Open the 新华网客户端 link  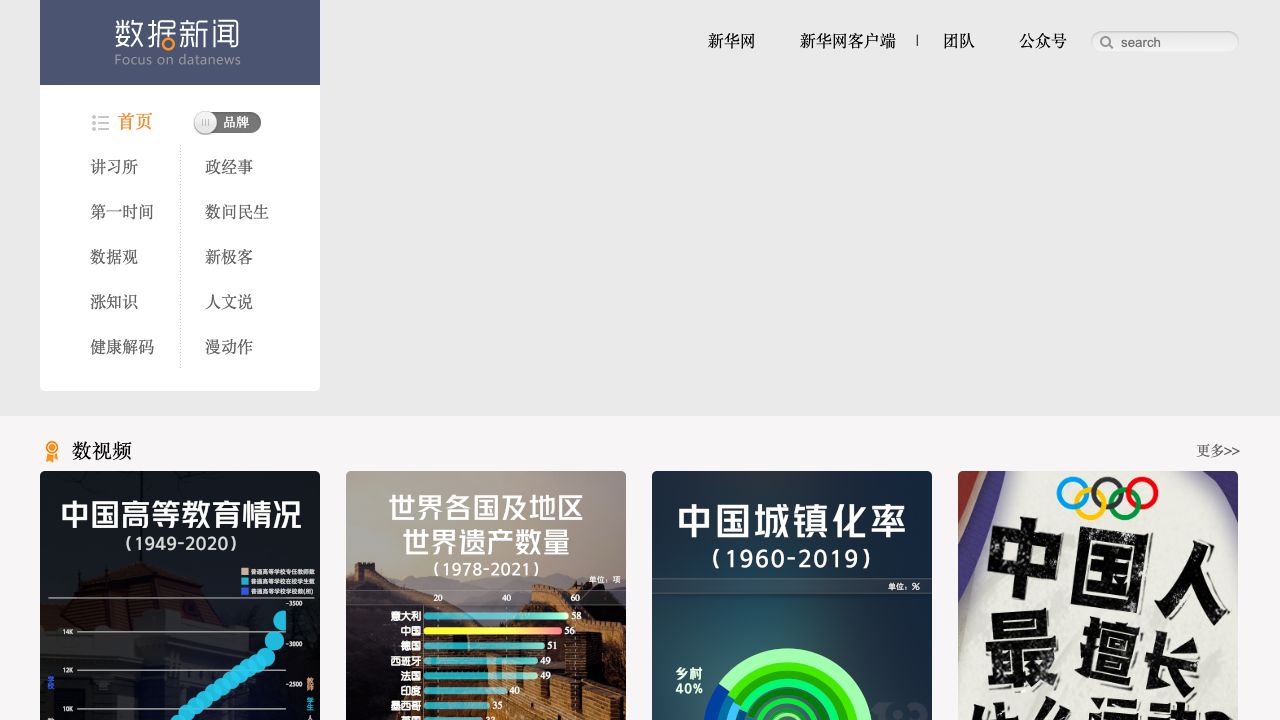coord(847,41)
